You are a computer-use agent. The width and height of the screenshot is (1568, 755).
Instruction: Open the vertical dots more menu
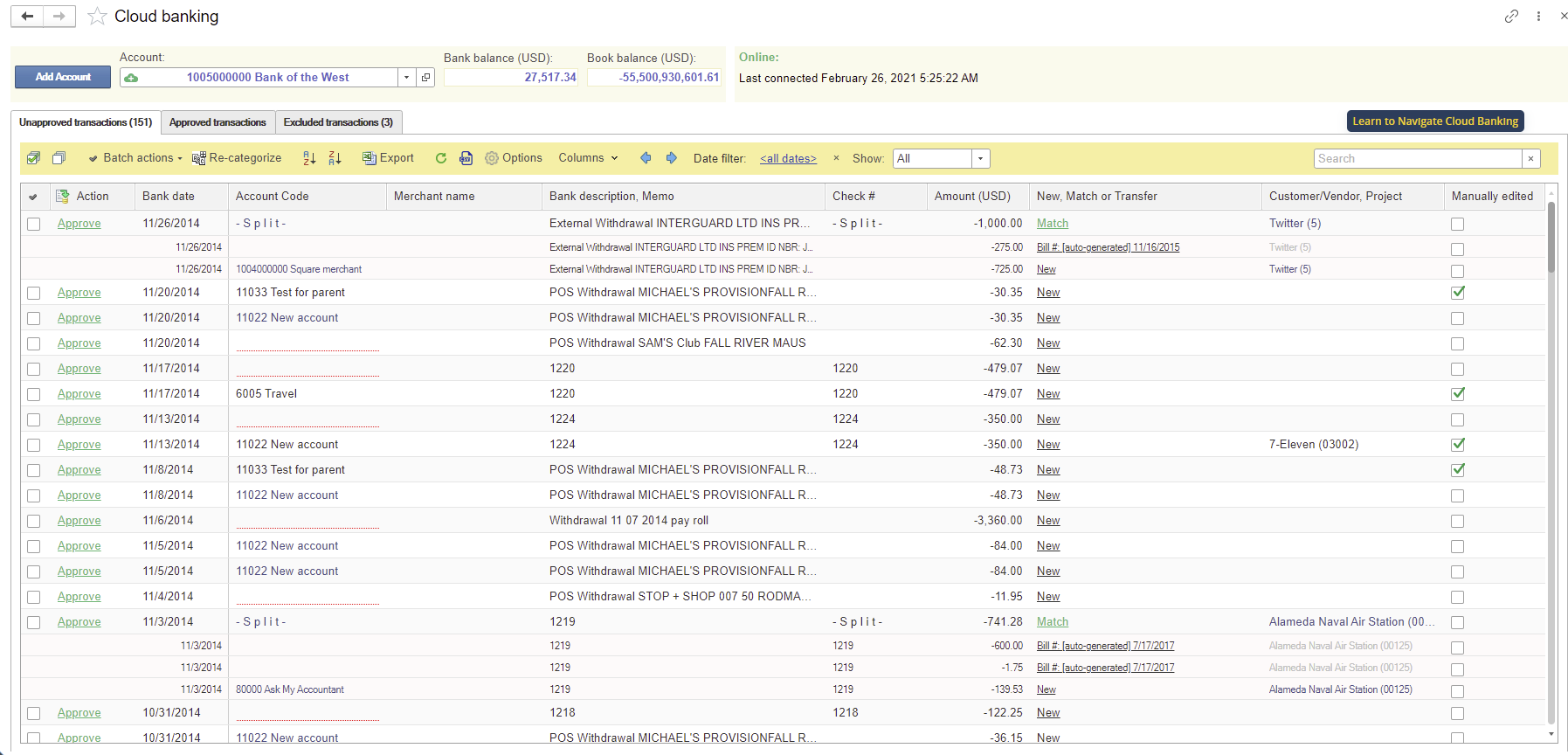[x=1538, y=16]
